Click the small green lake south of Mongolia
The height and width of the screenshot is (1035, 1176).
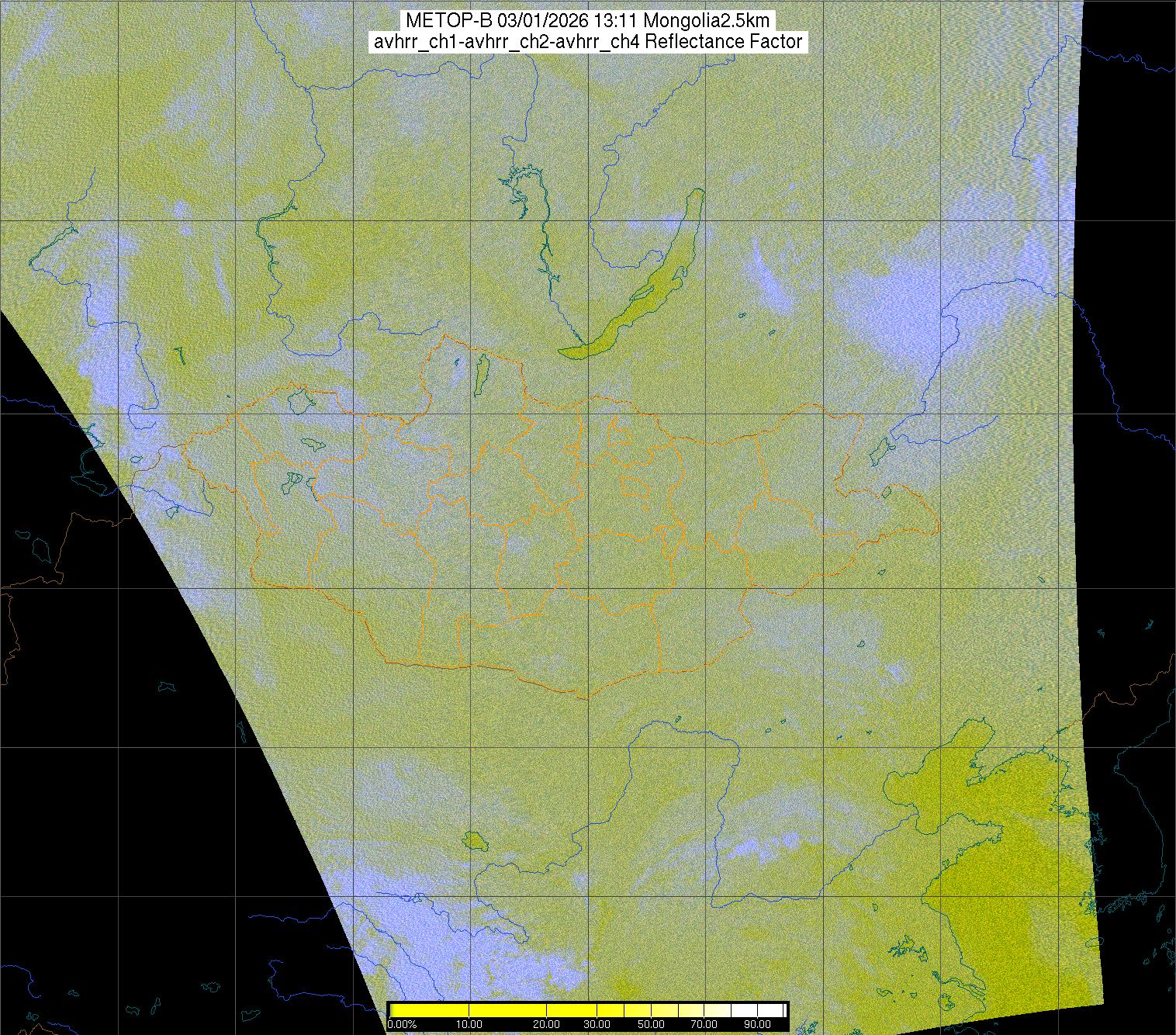click(473, 840)
